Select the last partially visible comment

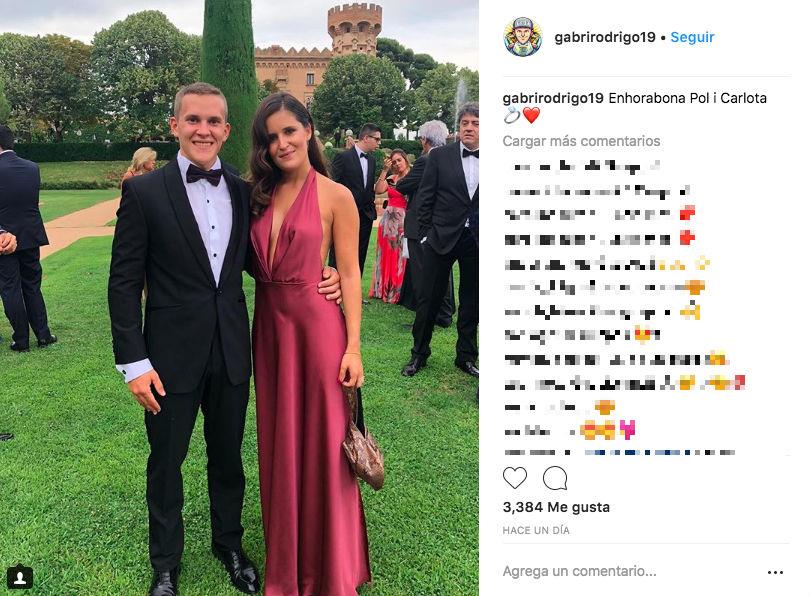tap(620, 452)
